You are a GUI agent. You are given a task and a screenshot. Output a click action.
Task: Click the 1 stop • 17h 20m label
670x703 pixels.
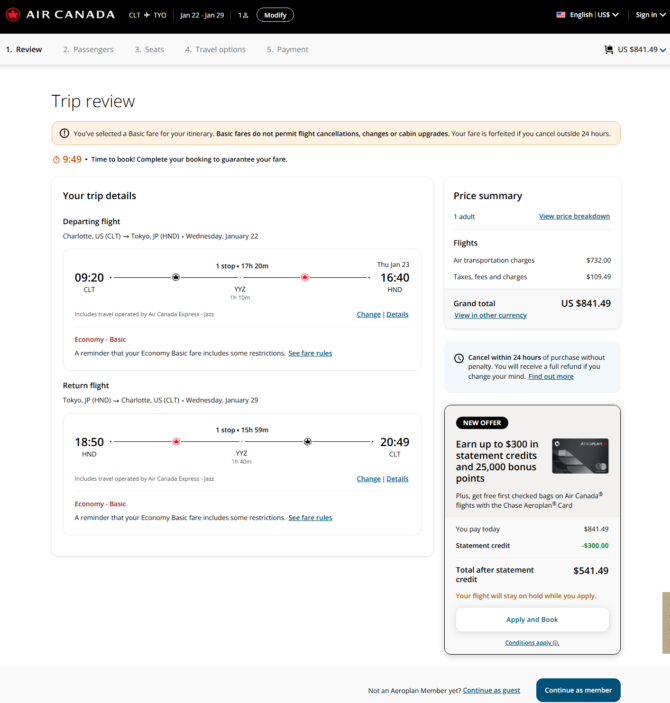(x=242, y=266)
